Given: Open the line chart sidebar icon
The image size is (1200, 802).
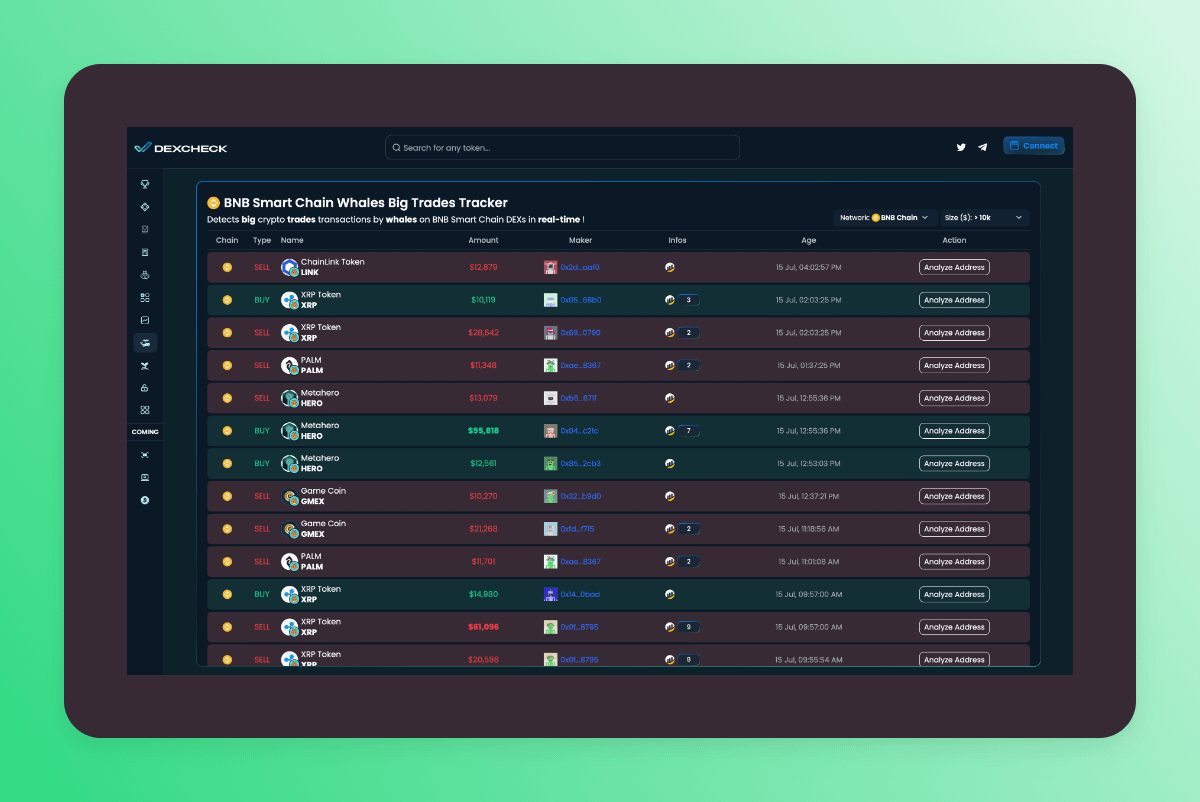Looking at the screenshot, I should (x=145, y=320).
